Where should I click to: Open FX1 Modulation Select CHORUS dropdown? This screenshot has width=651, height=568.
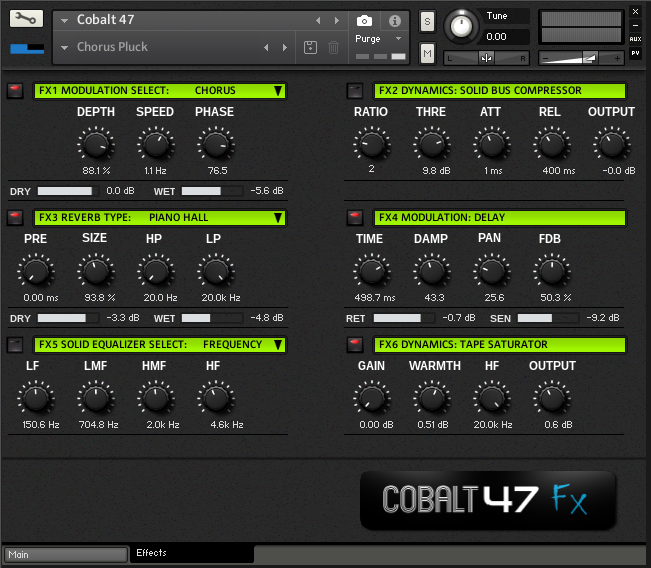pos(160,91)
